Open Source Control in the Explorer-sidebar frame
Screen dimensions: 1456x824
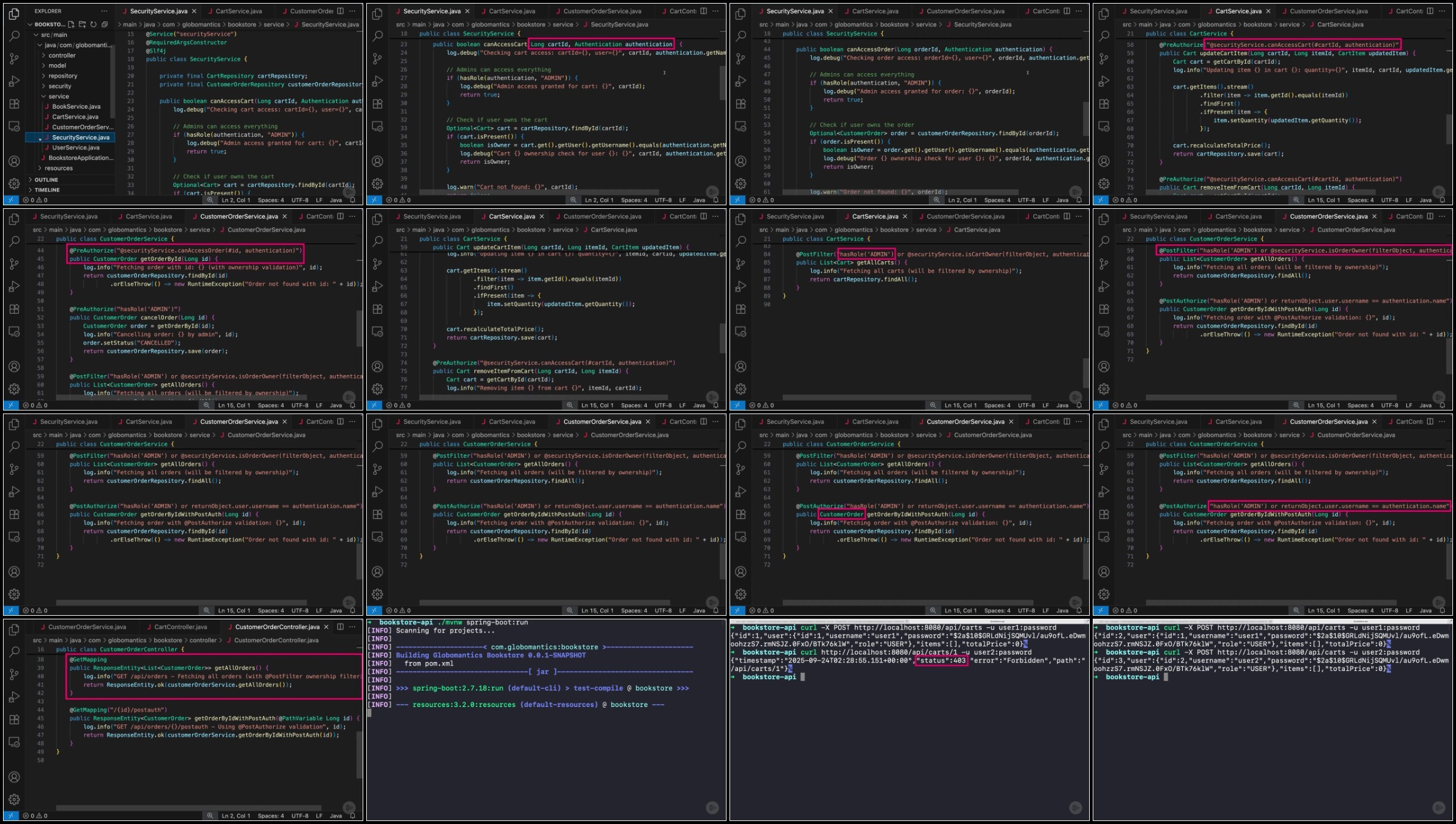coord(14,58)
